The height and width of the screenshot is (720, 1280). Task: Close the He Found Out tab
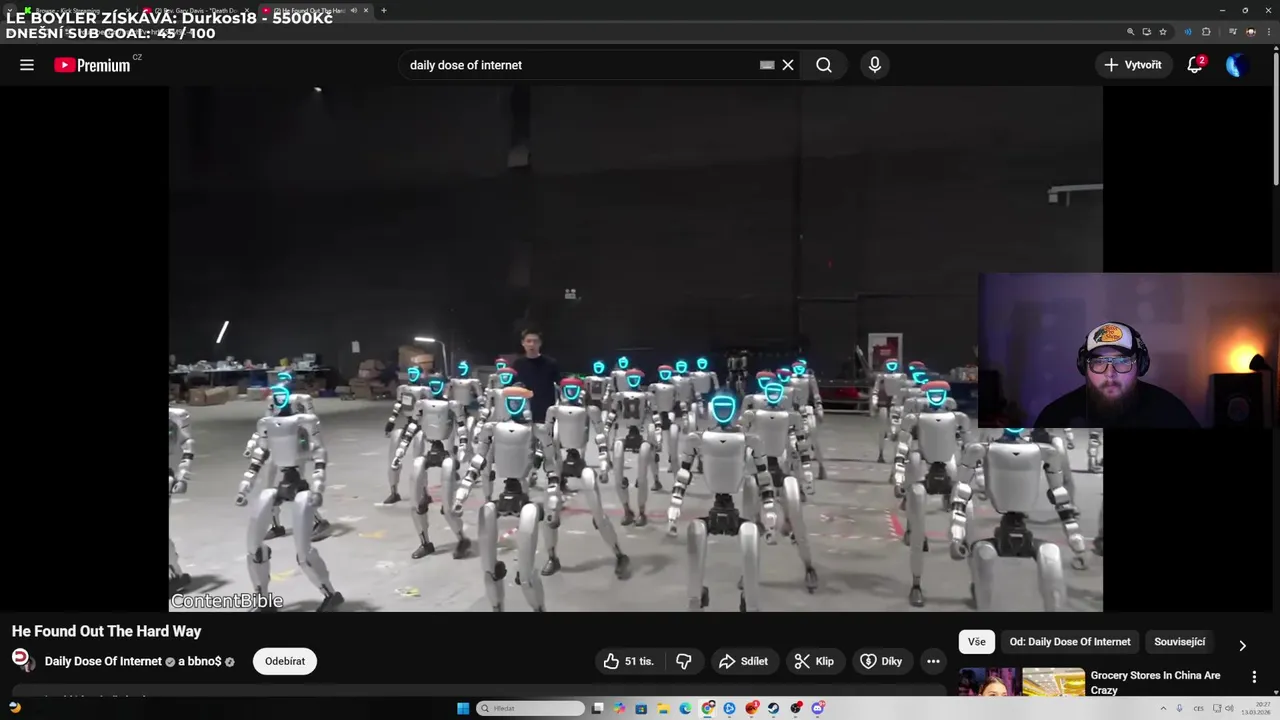[x=366, y=11]
